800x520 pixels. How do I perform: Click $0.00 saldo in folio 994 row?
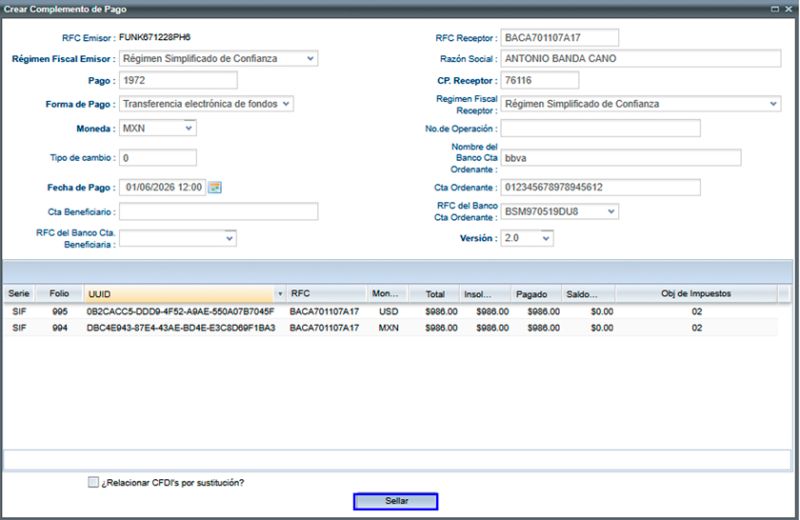[x=602, y=328]
